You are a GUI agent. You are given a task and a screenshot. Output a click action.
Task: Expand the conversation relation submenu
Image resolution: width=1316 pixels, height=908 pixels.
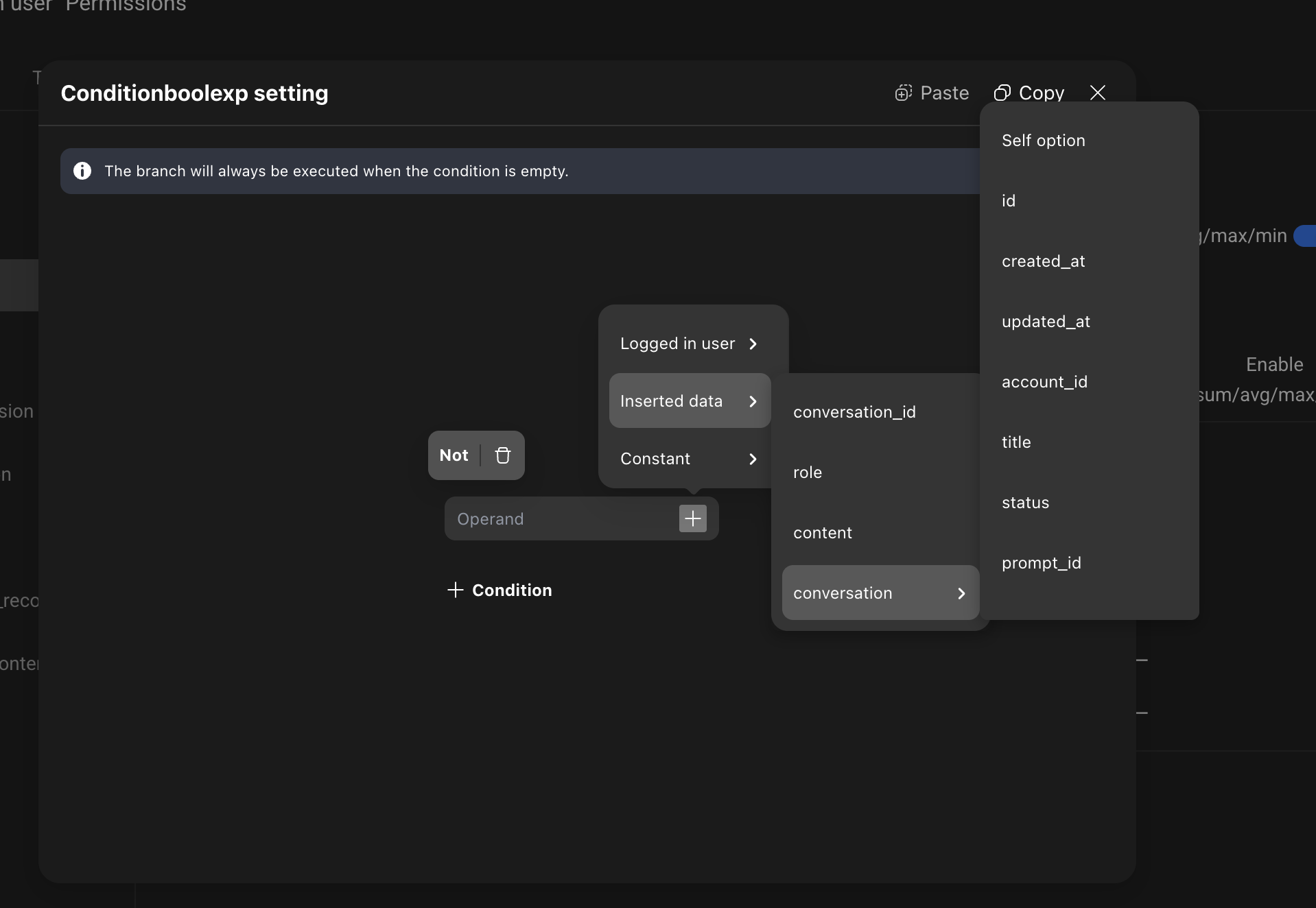[880, 593]
